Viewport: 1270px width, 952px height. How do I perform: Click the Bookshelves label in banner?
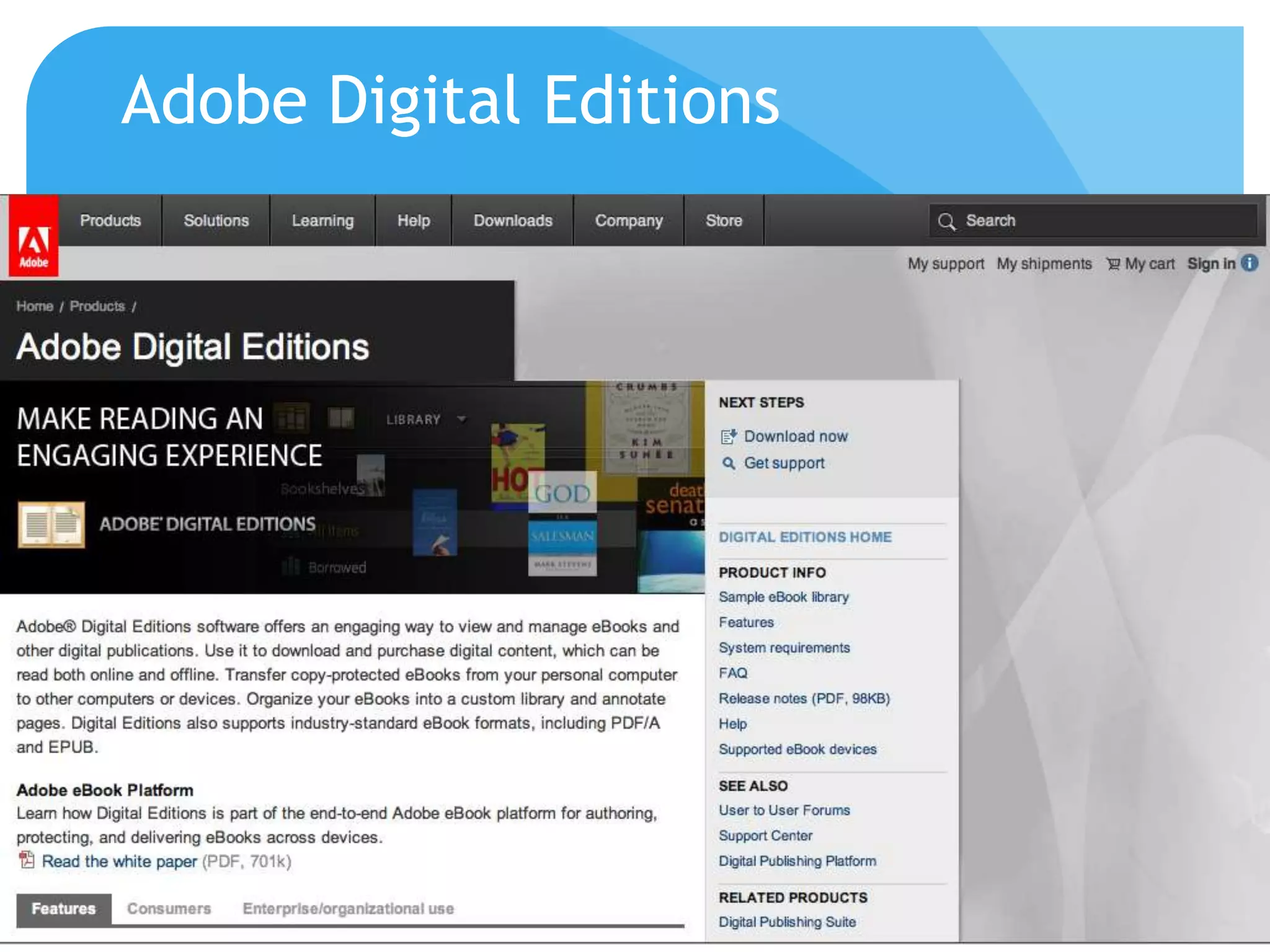(x=322, y=488)
